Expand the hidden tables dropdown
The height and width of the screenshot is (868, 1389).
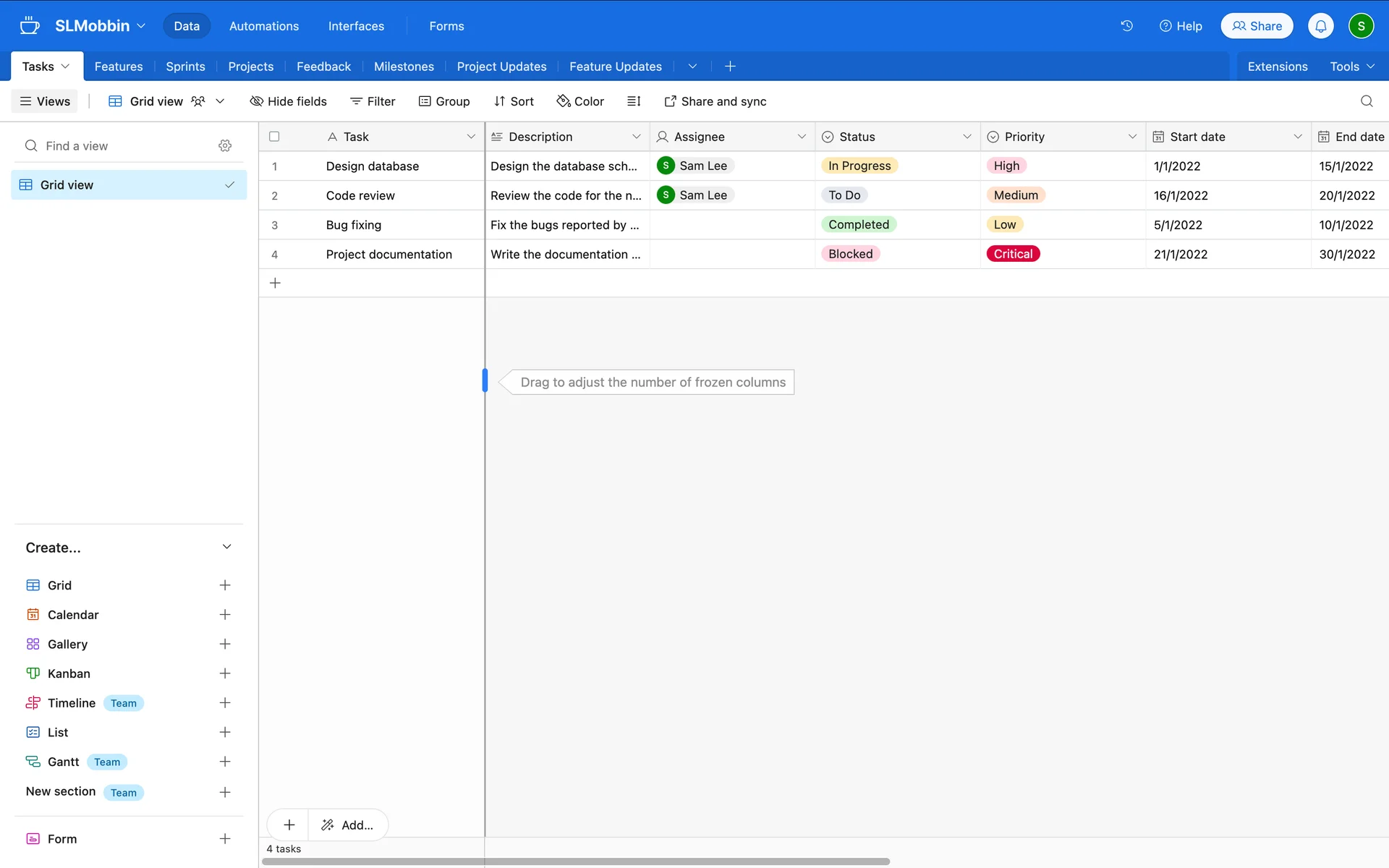pyautogui.click(x=692, y=67)
